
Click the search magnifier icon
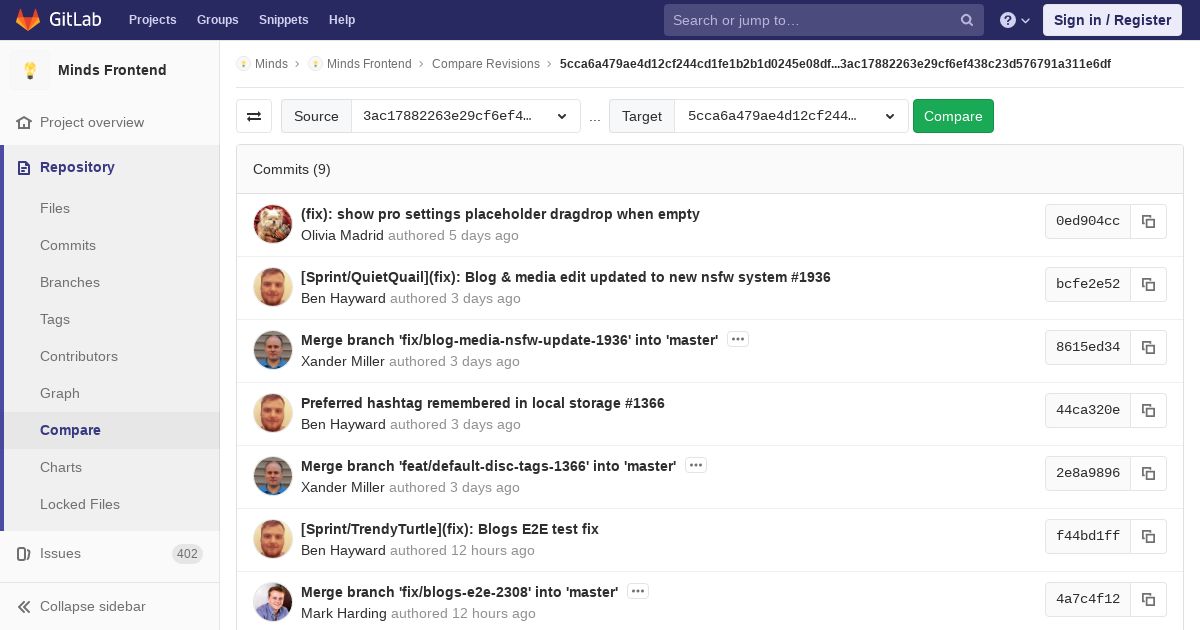pos(967,20)
